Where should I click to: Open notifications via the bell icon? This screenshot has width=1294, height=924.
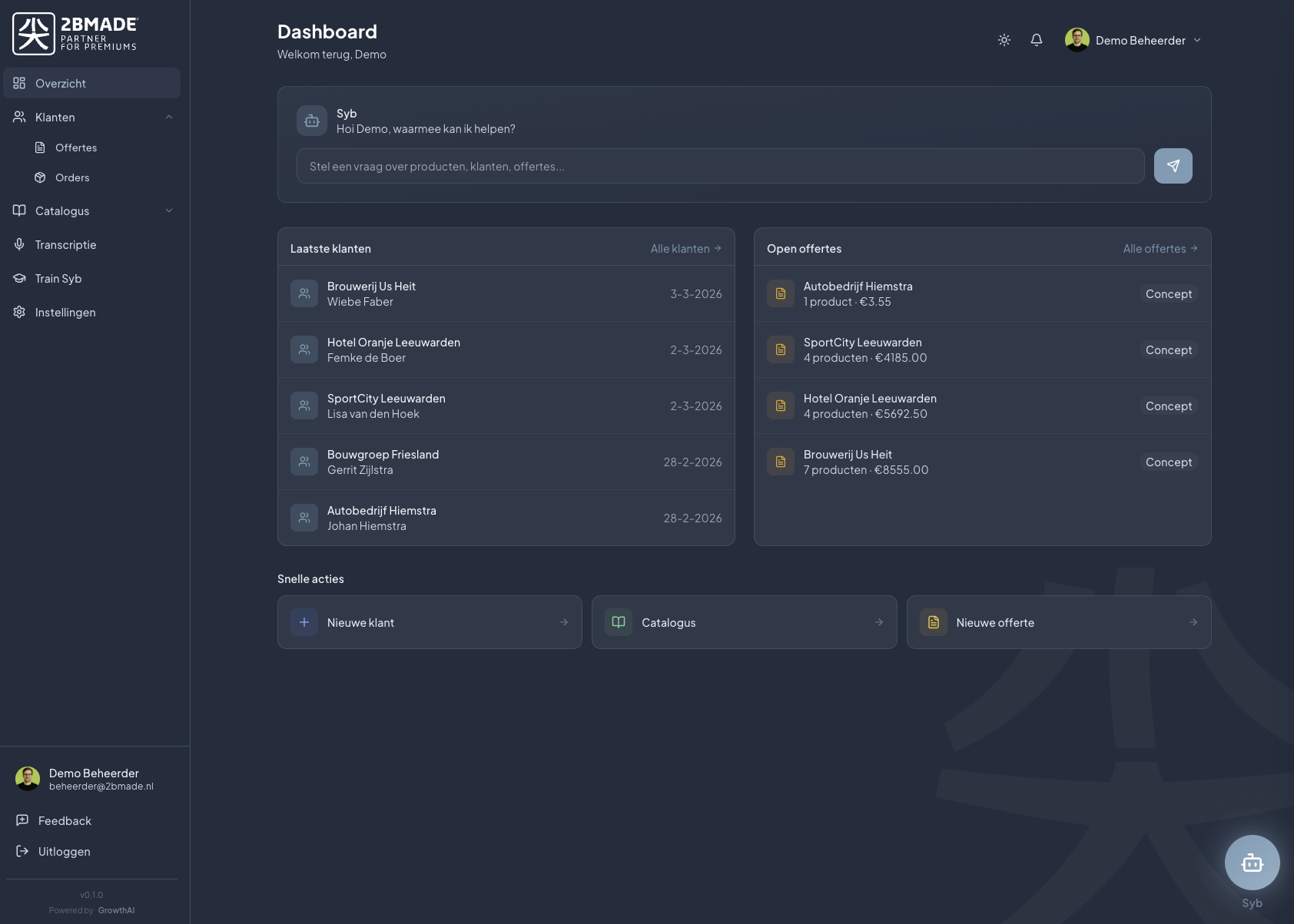[1036, 40]
